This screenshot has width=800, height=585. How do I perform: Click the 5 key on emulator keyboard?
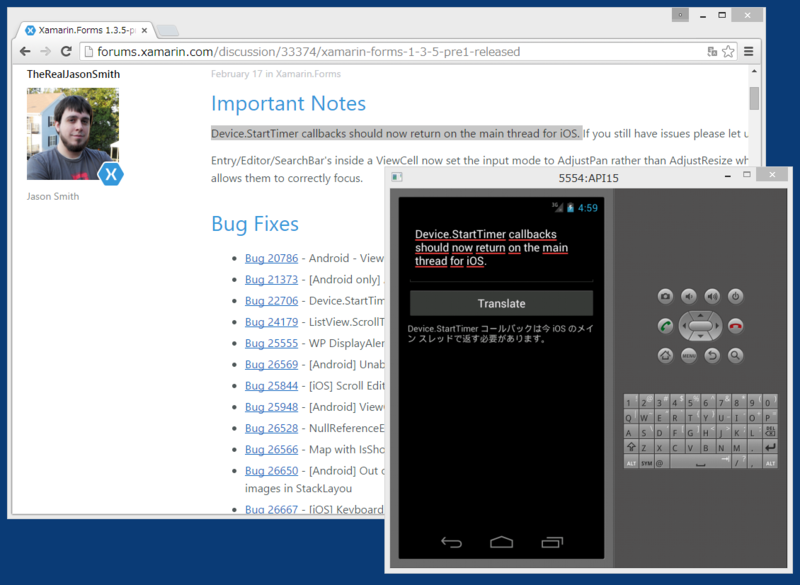(693, 402)
